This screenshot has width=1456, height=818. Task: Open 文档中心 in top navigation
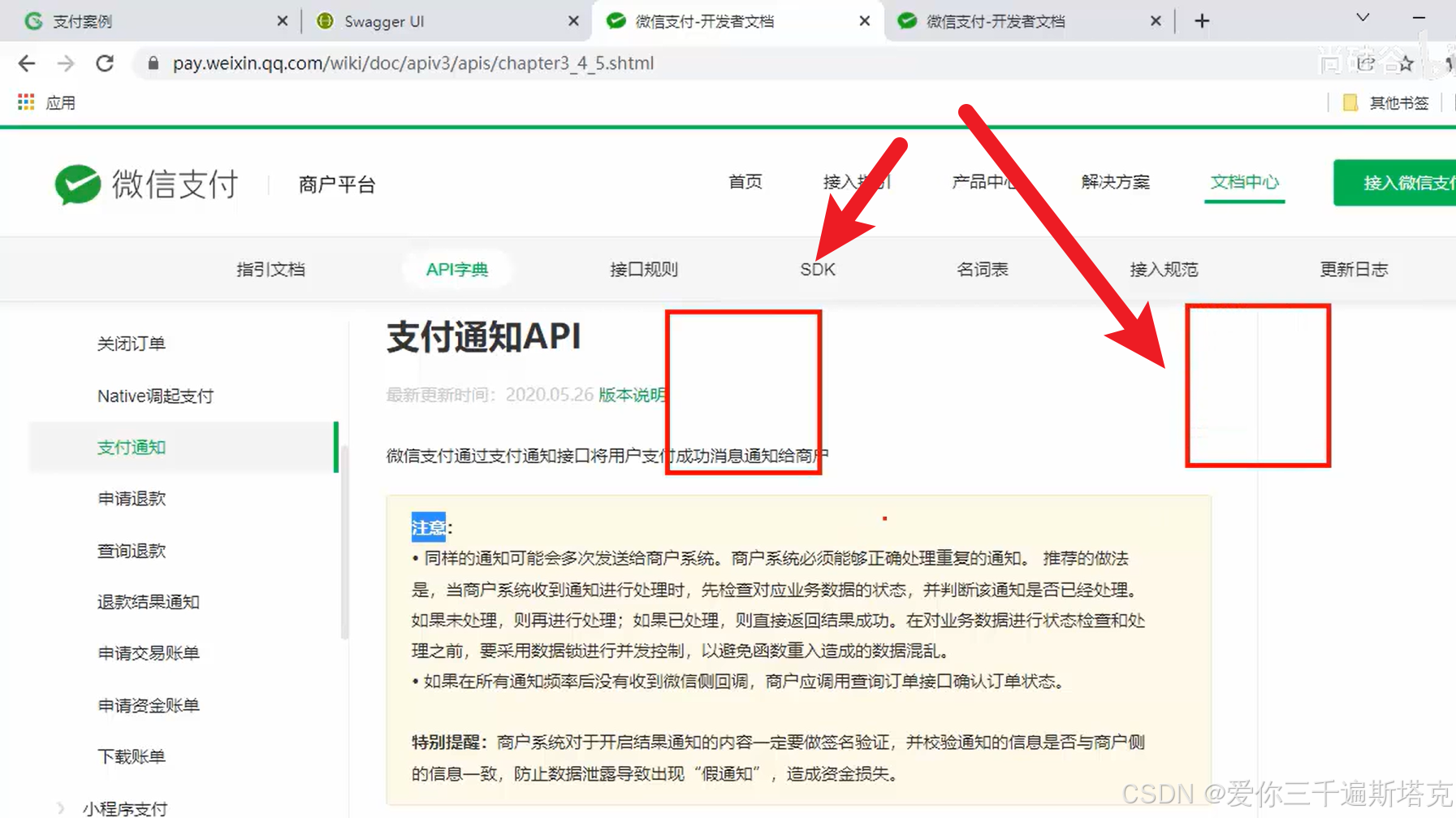[x=1244, y=182]
